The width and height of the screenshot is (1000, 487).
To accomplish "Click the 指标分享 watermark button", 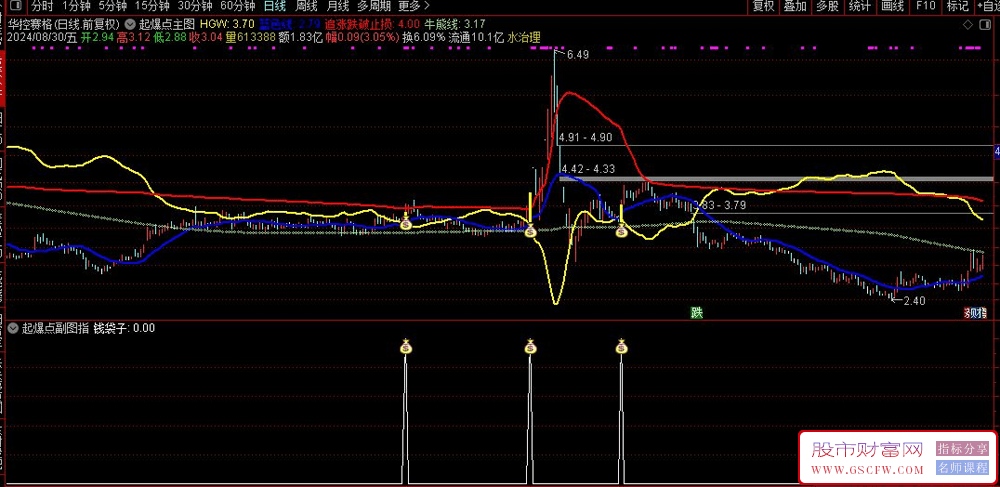I will pos(962,449).
